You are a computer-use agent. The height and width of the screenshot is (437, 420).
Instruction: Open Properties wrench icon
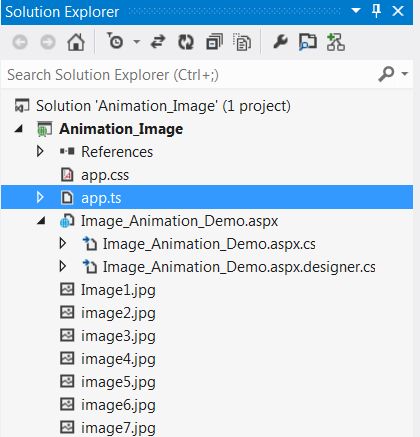click(280, 42)
